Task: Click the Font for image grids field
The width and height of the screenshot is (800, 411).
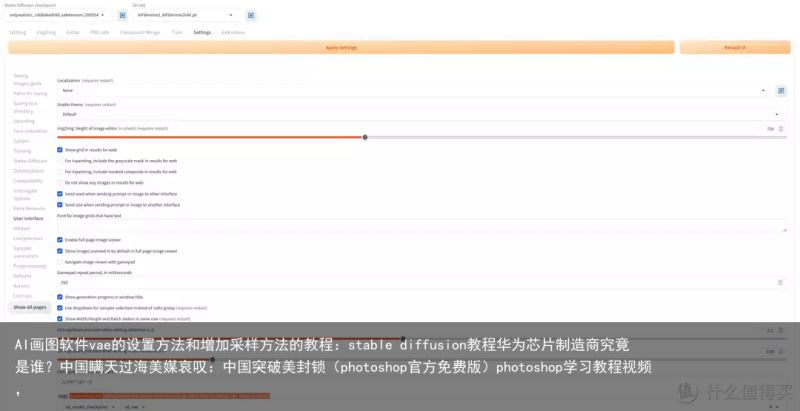Action: click(x=421, y=226)
